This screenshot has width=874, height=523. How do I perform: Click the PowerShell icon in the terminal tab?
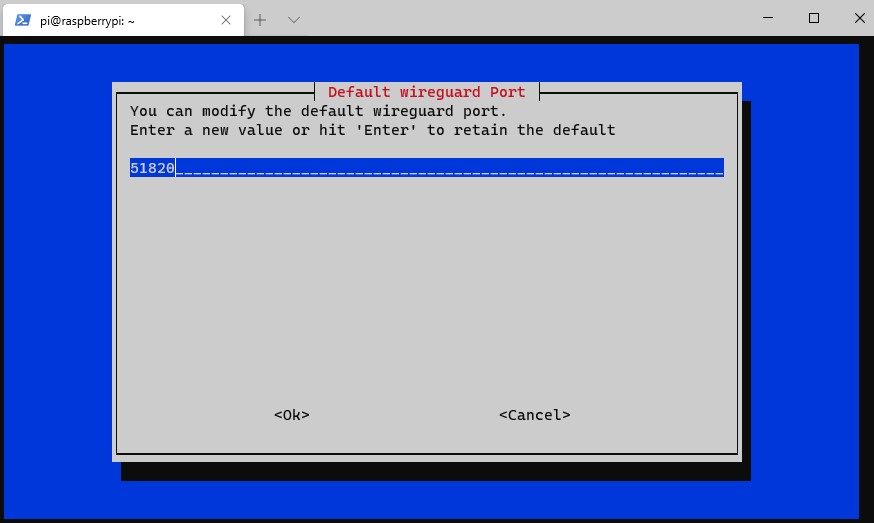click(22, 20)
